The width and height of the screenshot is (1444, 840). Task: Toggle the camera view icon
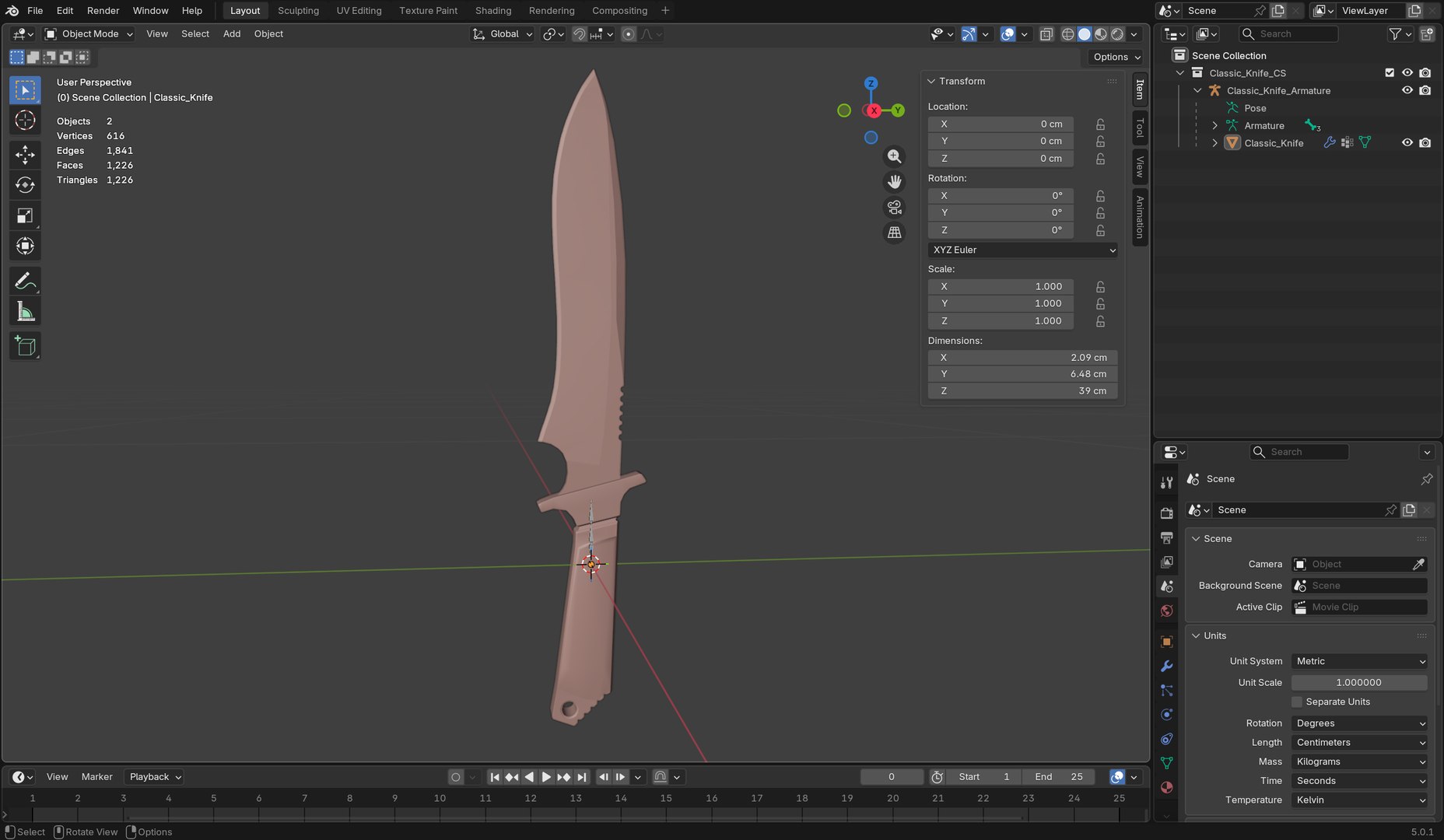(895, 207)
